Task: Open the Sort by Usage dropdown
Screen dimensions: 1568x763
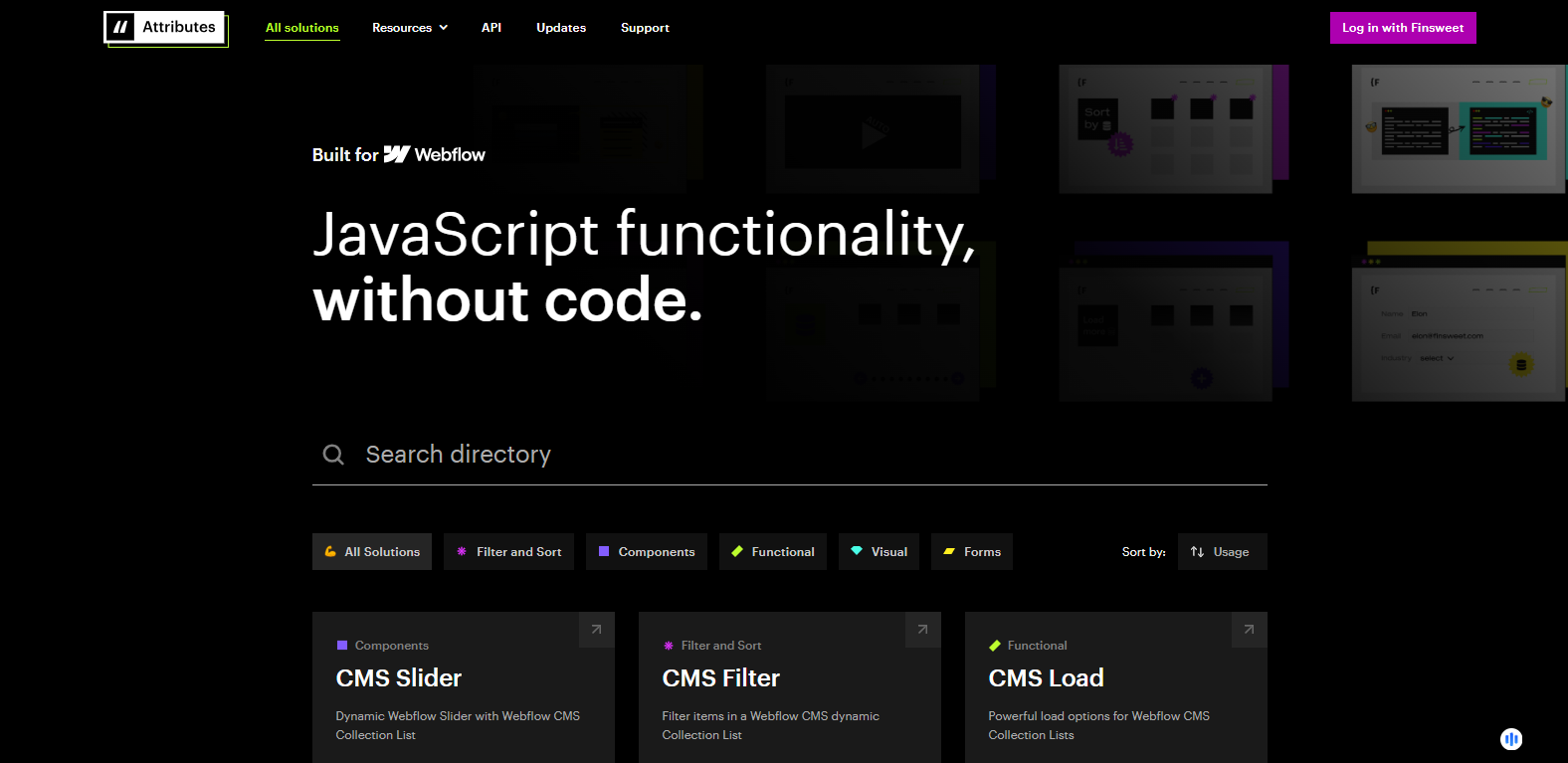Action: [1223, 552]
